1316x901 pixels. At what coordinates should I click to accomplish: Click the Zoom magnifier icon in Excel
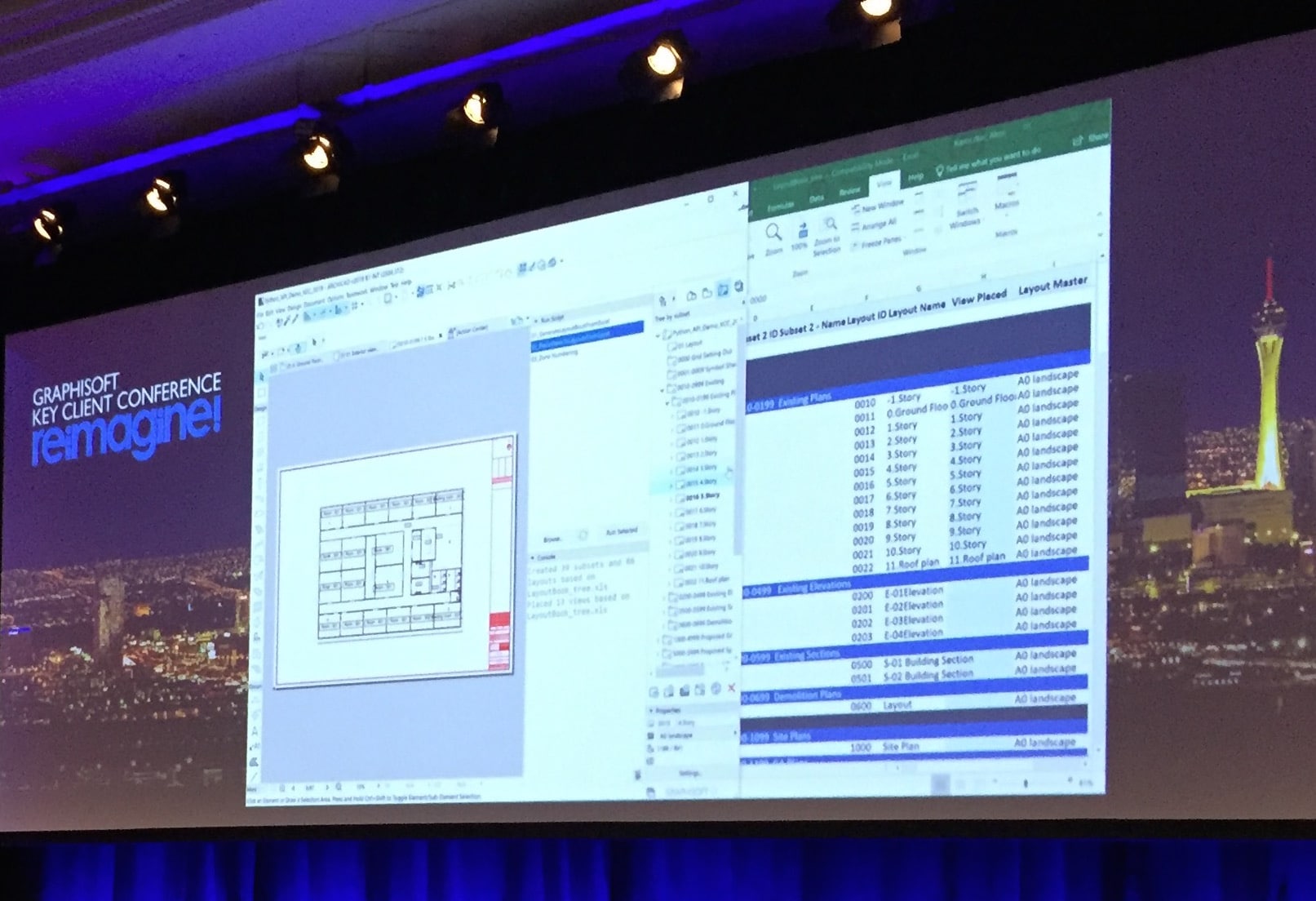tap(773, 233)
